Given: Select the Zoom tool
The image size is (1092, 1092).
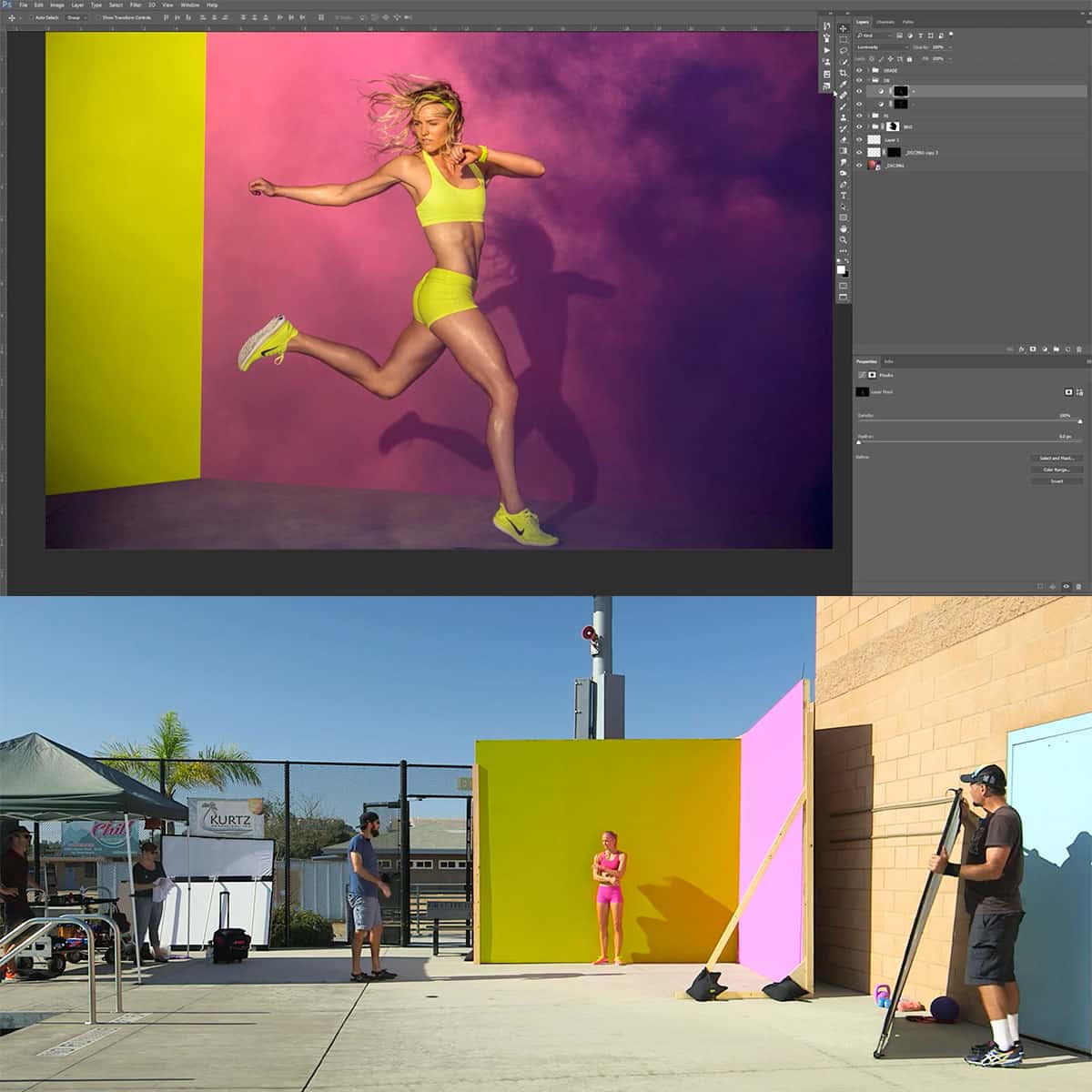Looking at the screenshot, I should [x=843, y=239].
